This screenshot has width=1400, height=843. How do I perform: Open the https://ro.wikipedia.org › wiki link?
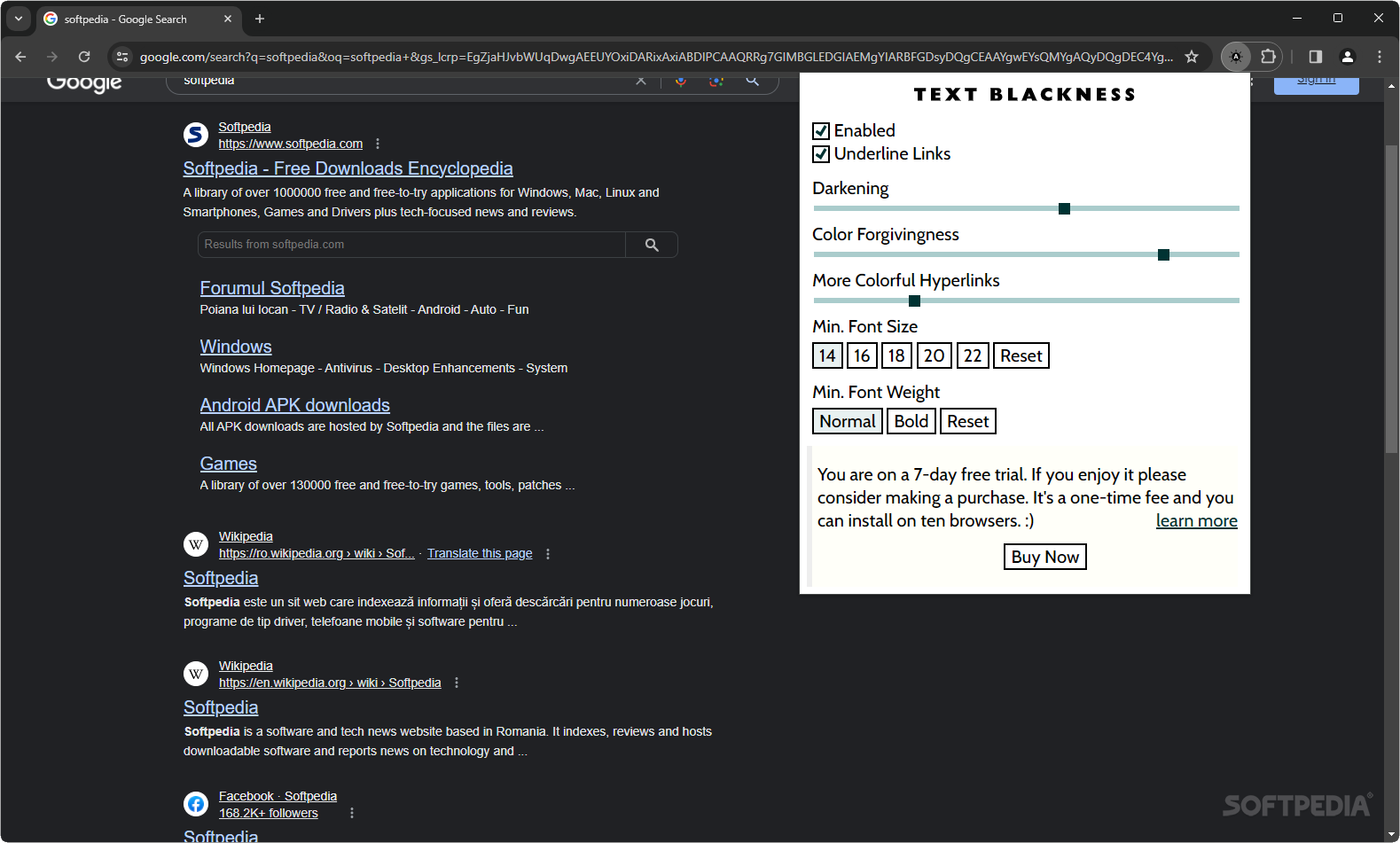[x=317, y=554]
